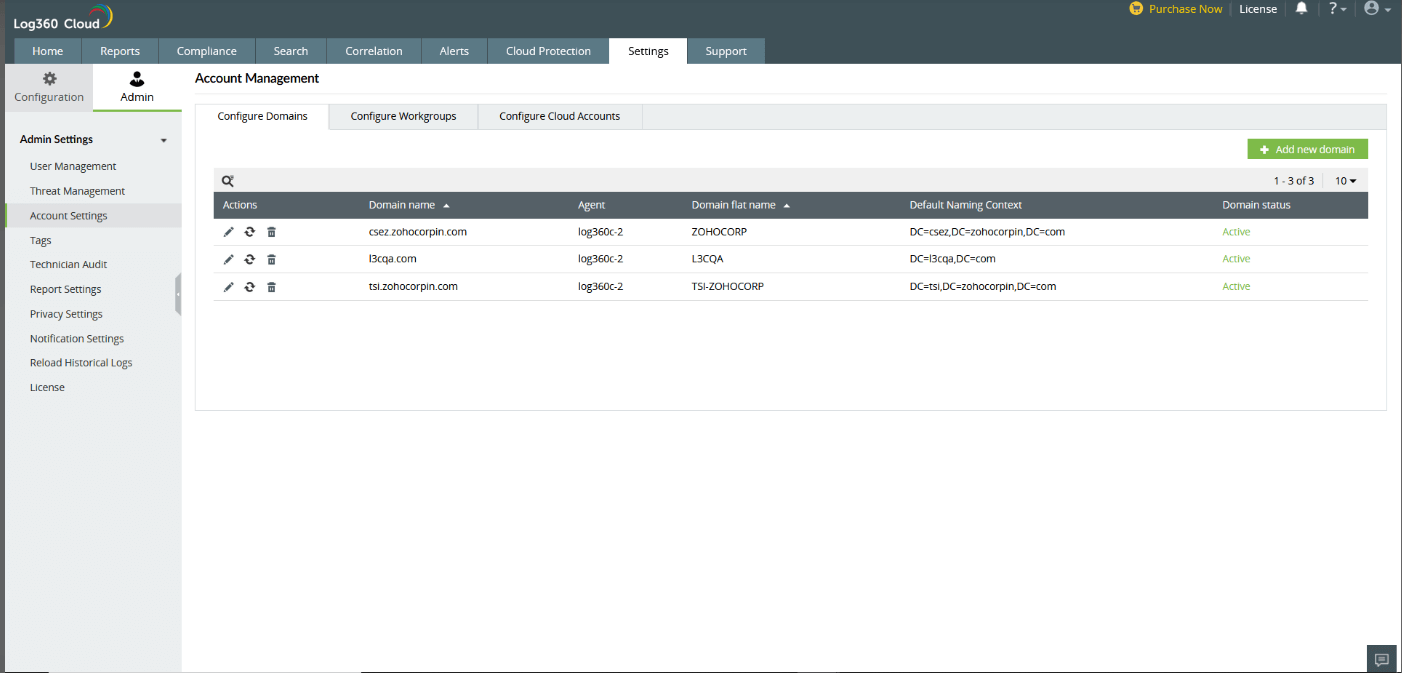
Task: Click the Configuration gear icon
Action: tap(49, 79)
